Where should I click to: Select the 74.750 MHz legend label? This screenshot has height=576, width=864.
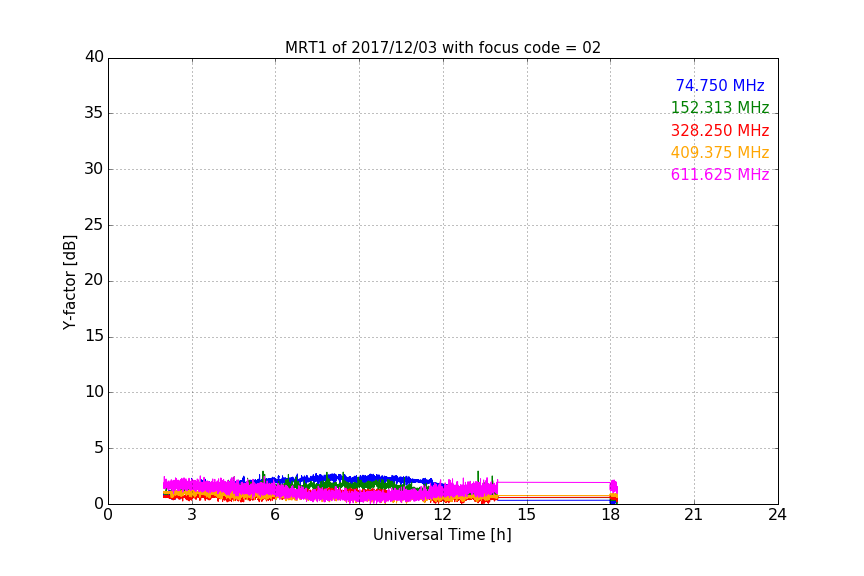[720, 85]
